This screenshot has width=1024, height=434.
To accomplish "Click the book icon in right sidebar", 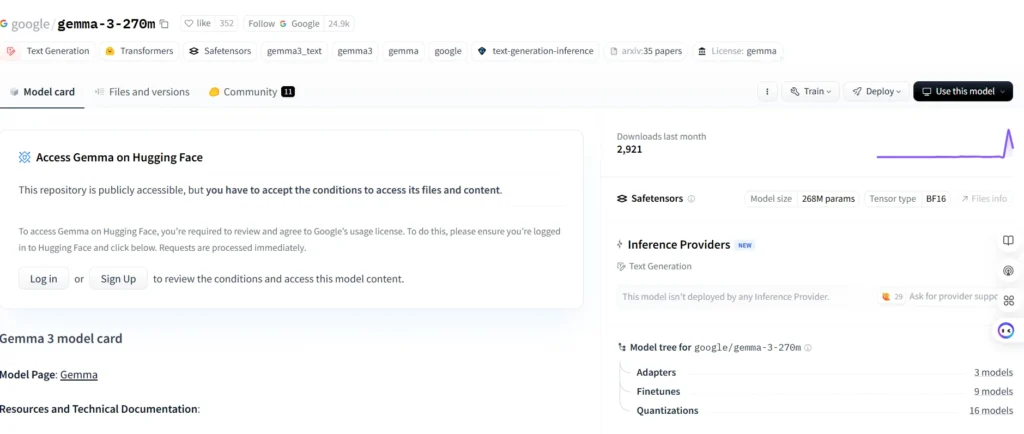I will 1008,241.
